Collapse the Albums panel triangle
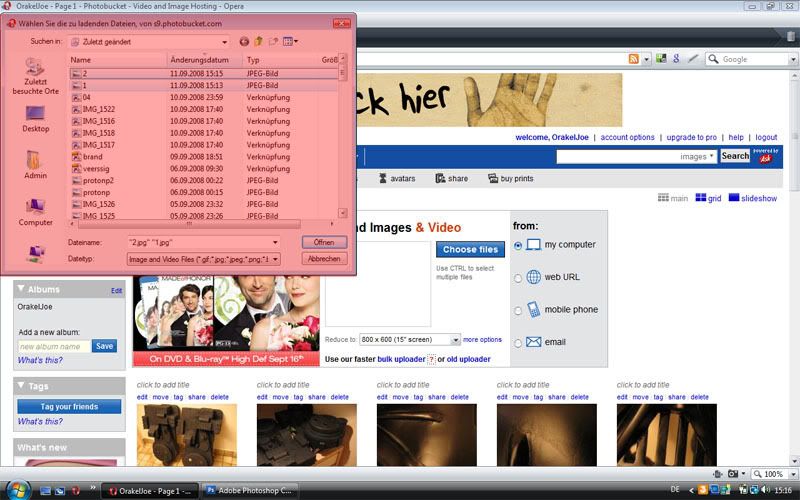800x500 pixels. click(21, 289)
